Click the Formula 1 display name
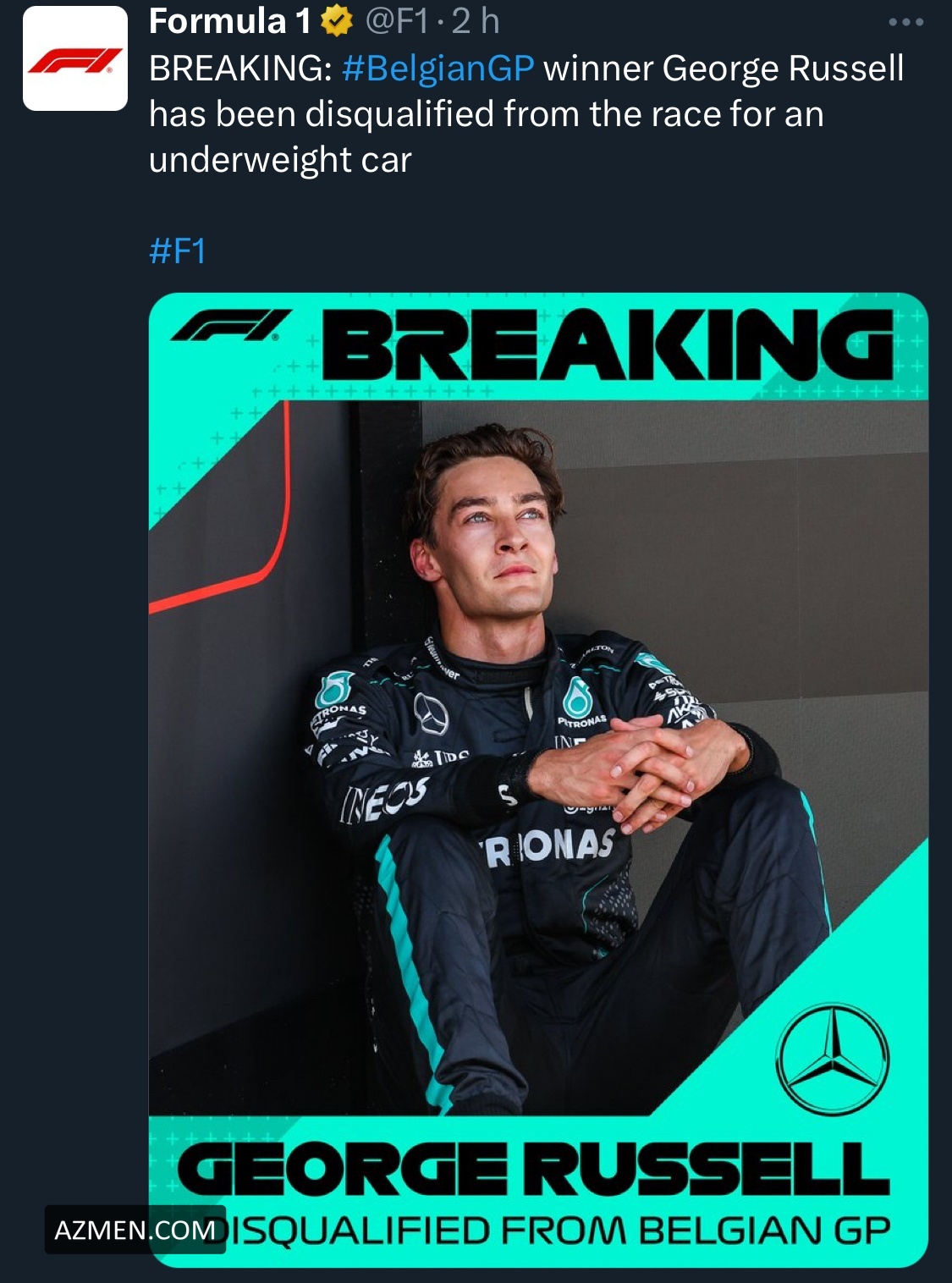 (230, 22)
